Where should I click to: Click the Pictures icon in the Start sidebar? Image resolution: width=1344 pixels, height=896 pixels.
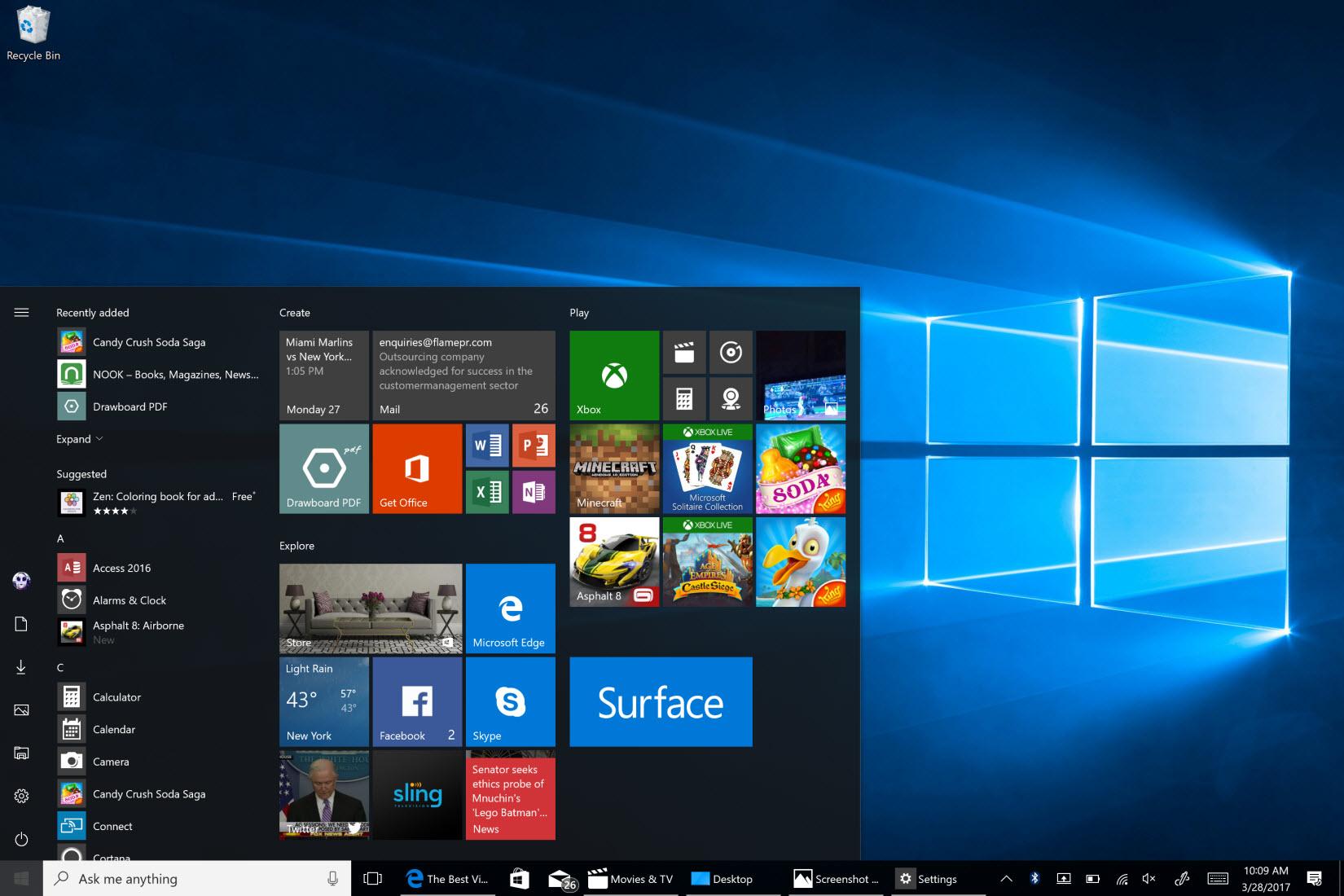point(21,709)
